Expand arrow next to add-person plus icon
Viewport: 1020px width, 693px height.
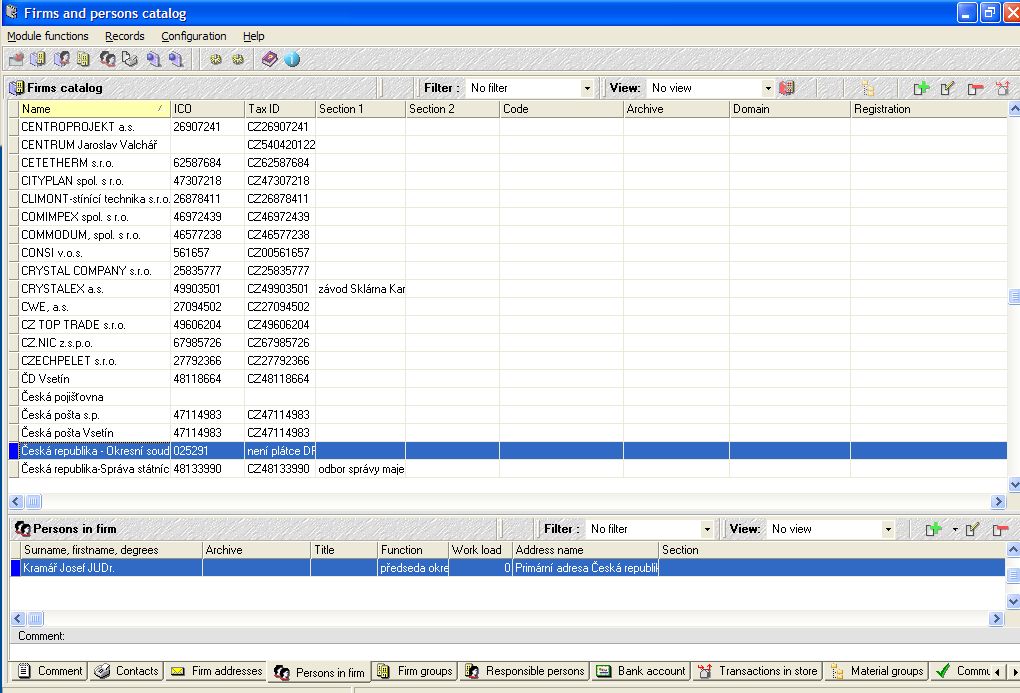[954, 529]
